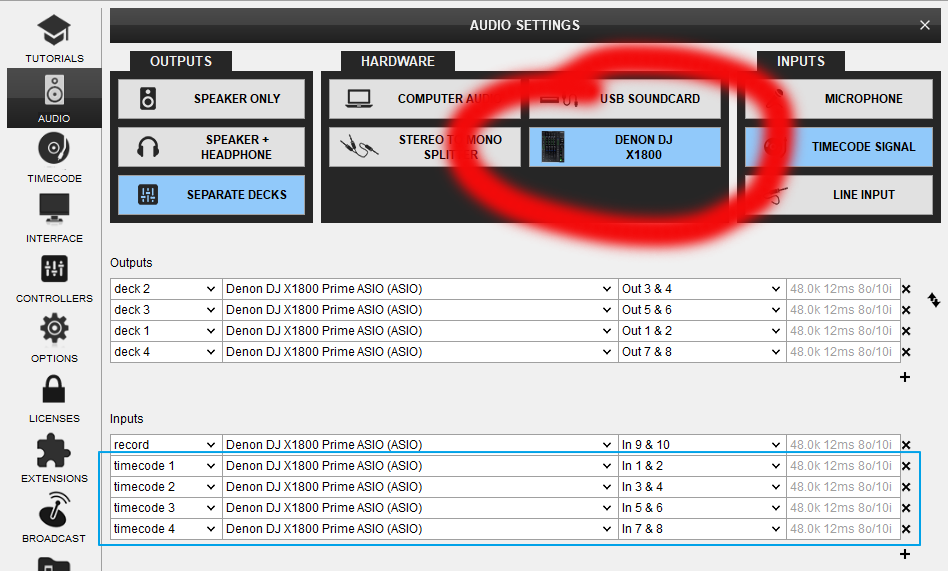
Task: Add a new input row with plus
Action: [x=904, y=554]
